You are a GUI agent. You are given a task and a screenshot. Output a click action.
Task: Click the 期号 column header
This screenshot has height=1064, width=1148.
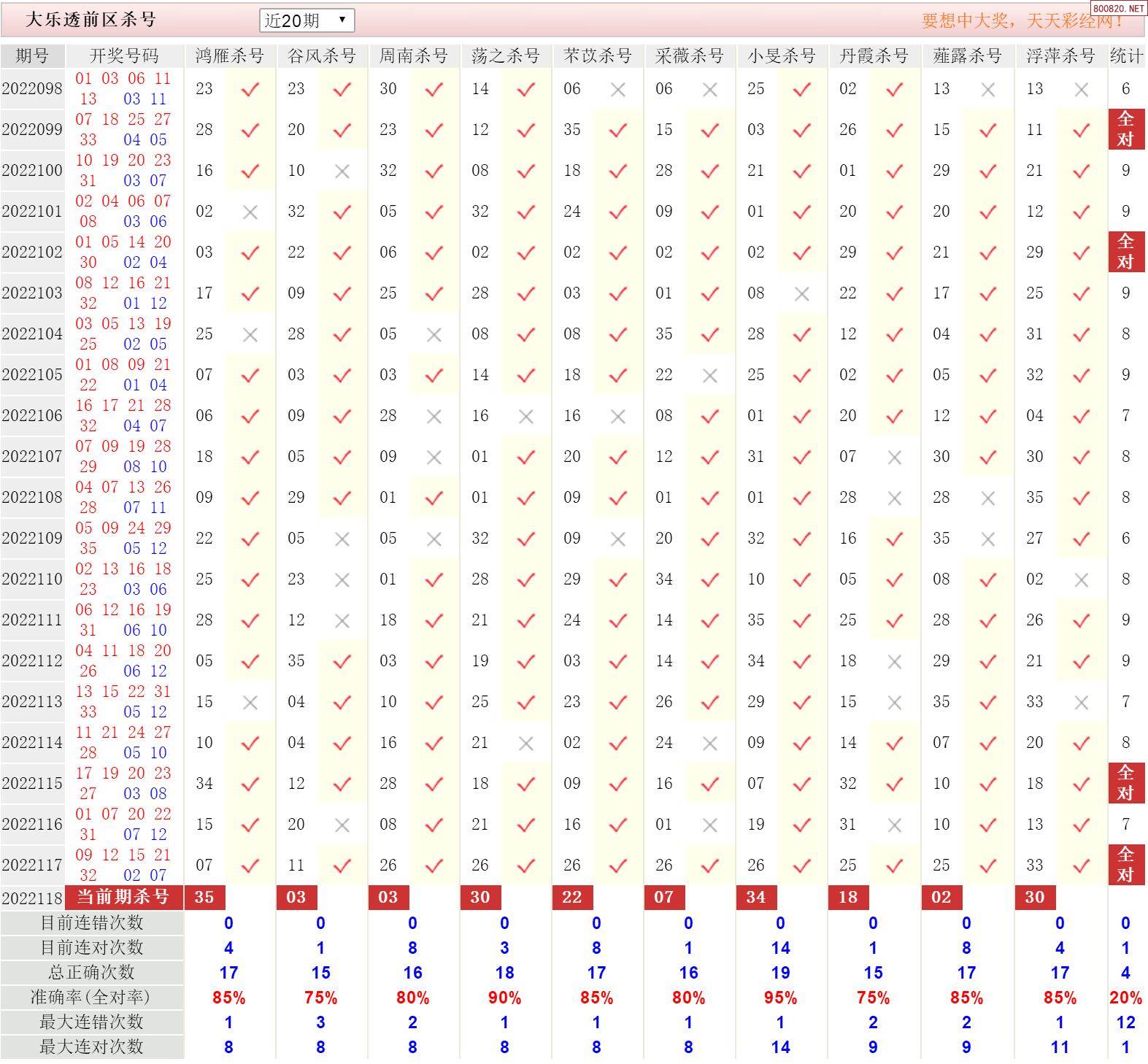point(32,56)
